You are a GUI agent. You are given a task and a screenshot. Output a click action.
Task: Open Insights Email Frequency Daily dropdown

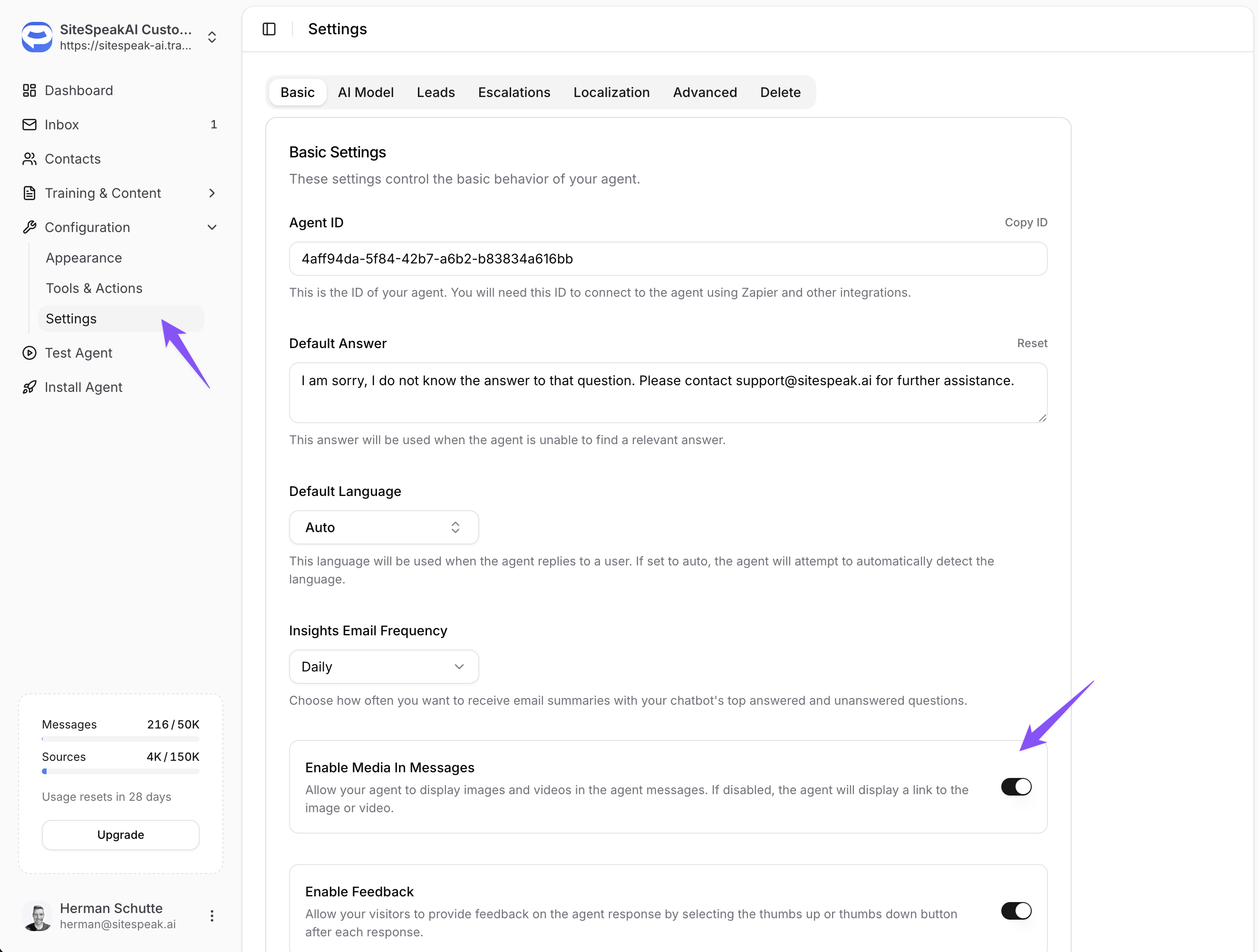pyautogui.click(x=384, y=667)
